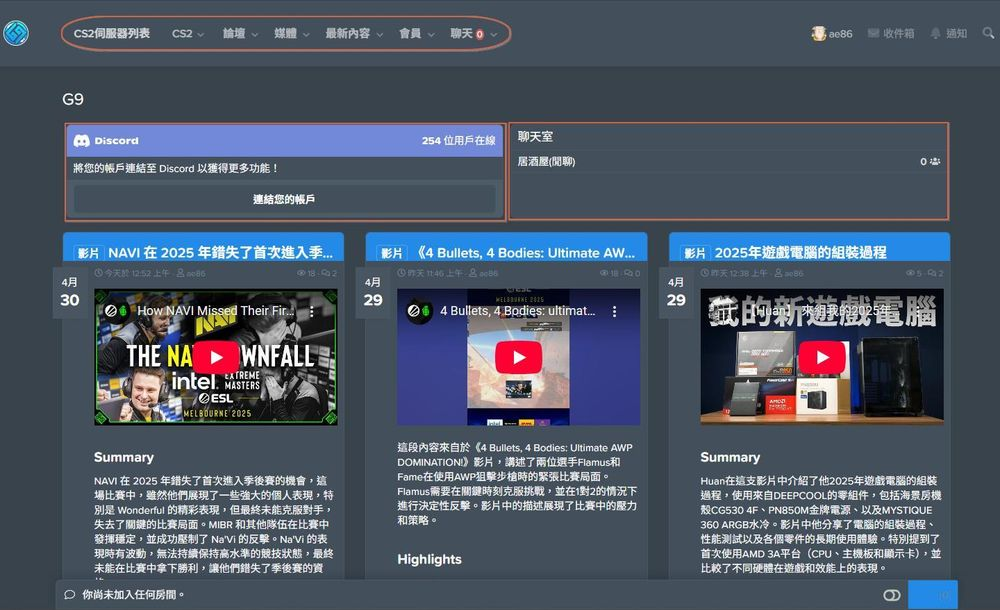Open the NAVI 在 2025 年錯失 post title

221,253
